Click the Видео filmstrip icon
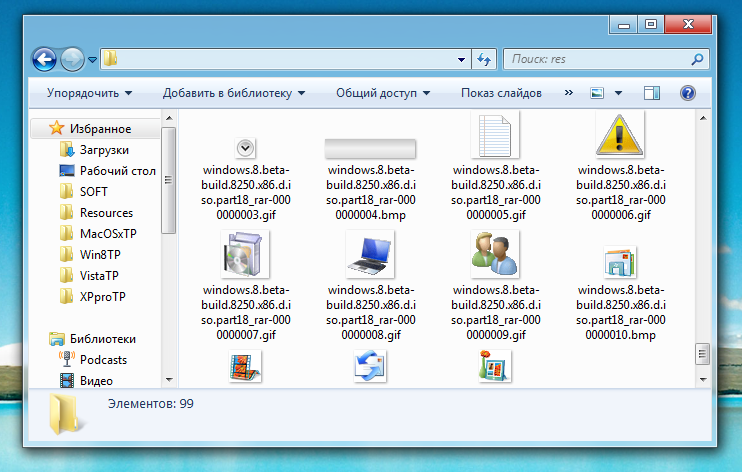Image resolution: width=742 pixels, height=472 pixels. (x=67, y=380)
